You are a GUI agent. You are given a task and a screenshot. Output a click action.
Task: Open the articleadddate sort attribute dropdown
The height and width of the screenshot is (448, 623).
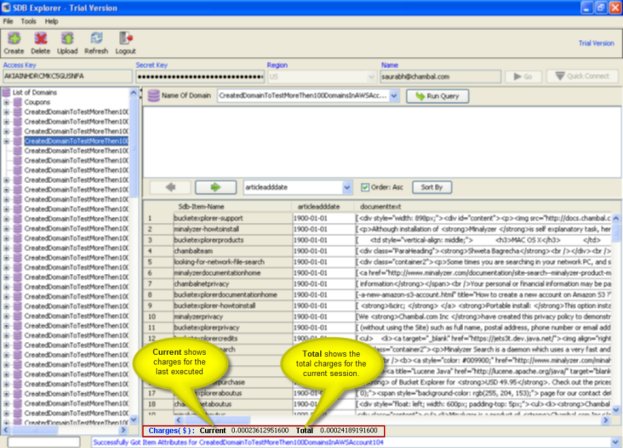tap(347, 187)
